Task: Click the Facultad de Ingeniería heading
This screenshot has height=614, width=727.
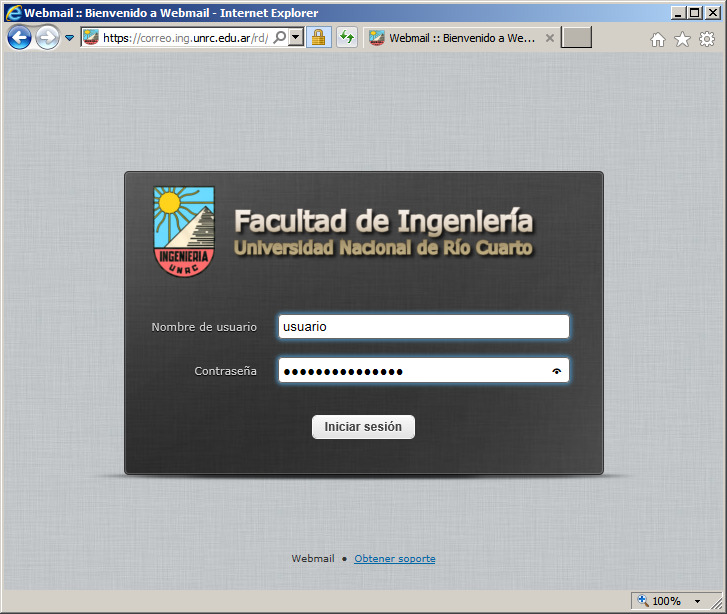Action: [x=383, y=221]
